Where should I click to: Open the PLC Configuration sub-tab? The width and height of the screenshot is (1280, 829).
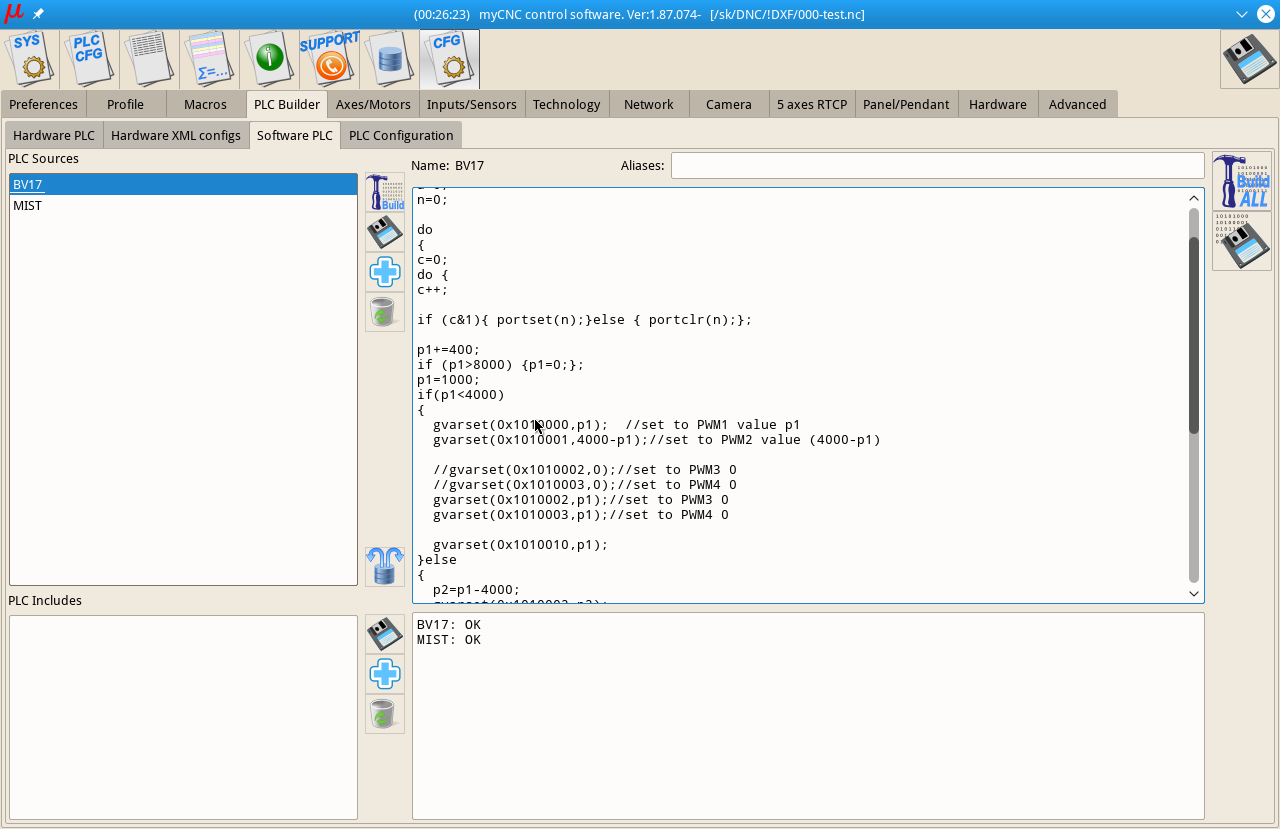click(x=401, y=136)
